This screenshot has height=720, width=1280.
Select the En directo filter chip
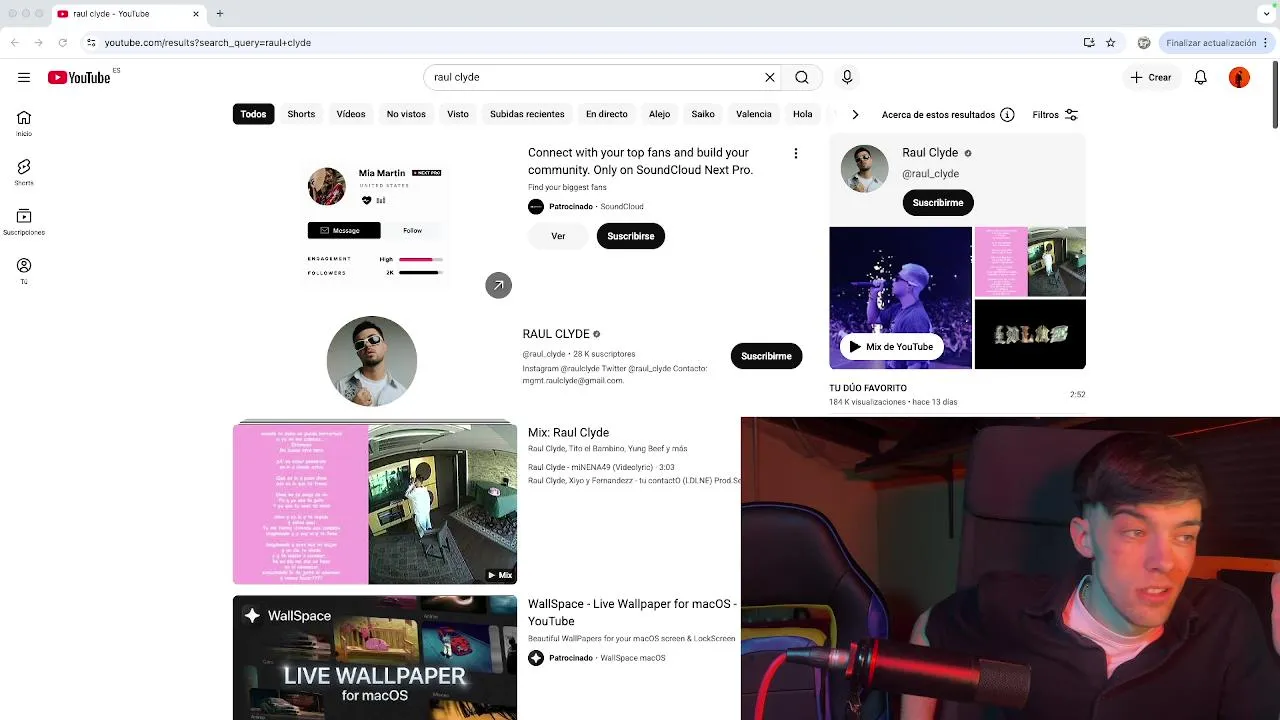(x=607, y=114)
